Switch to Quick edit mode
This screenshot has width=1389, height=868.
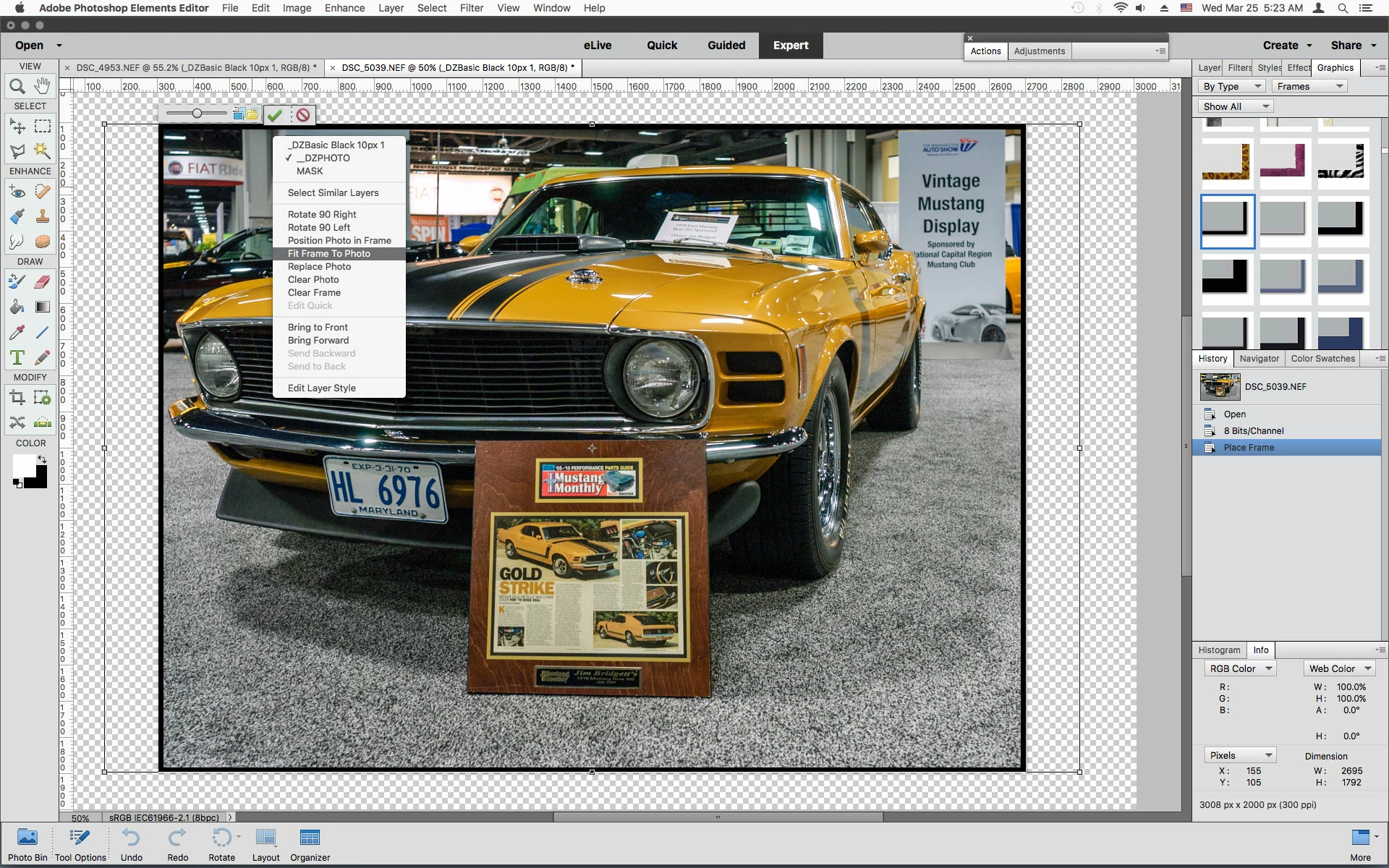tap(661, 45)
